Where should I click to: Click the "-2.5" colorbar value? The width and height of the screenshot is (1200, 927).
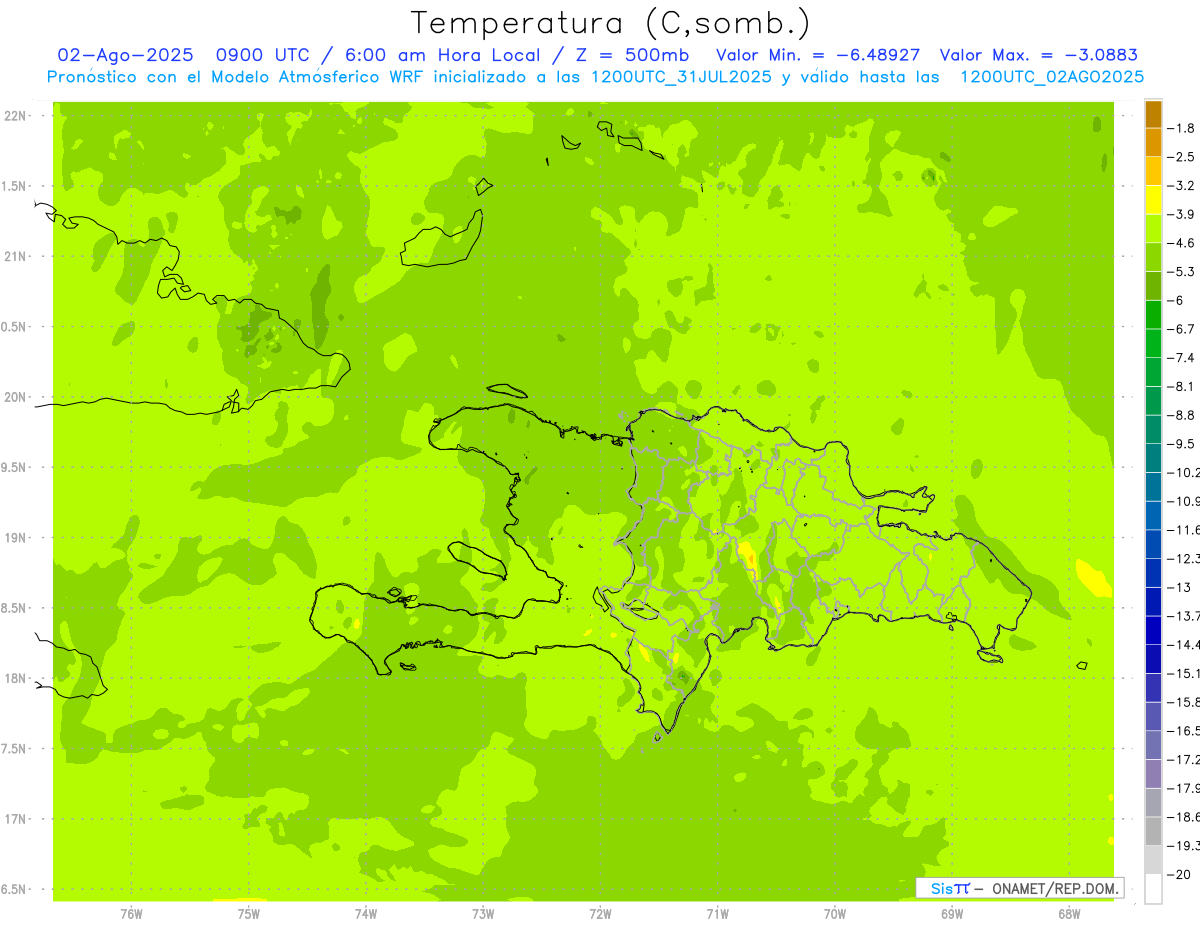1181,157
